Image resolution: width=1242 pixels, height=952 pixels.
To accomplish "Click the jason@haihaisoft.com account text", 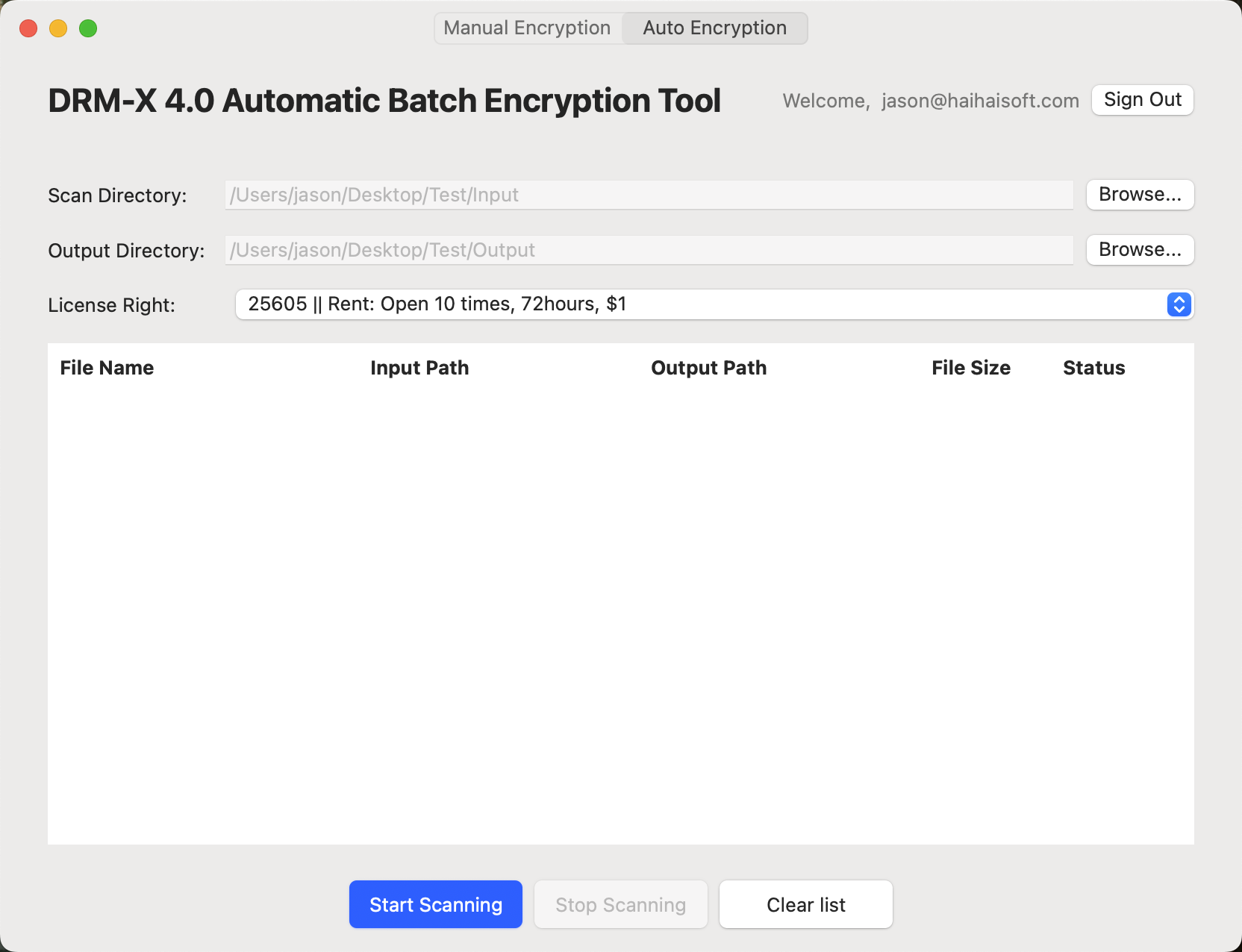I will coord(980,101).
